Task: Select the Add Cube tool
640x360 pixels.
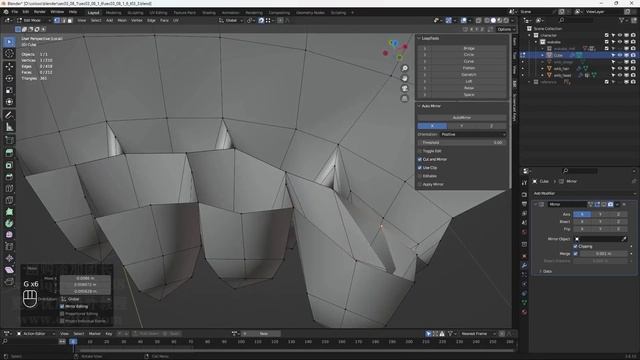Action: 9,140
